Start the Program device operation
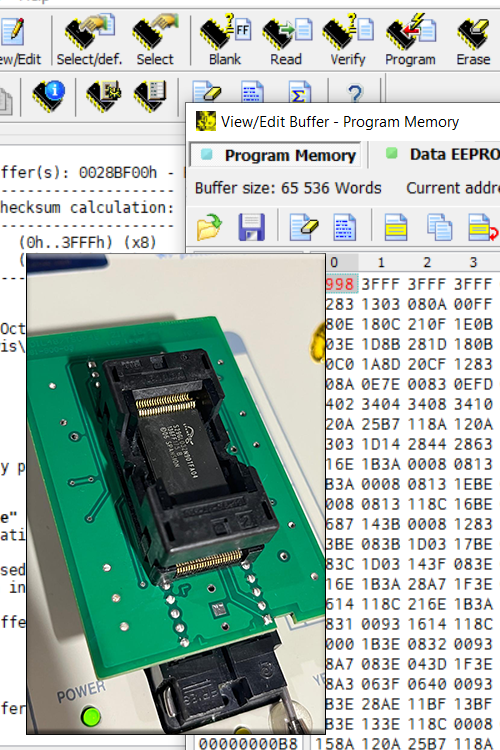This screenshot has width=500, height=750. point(411,41)
